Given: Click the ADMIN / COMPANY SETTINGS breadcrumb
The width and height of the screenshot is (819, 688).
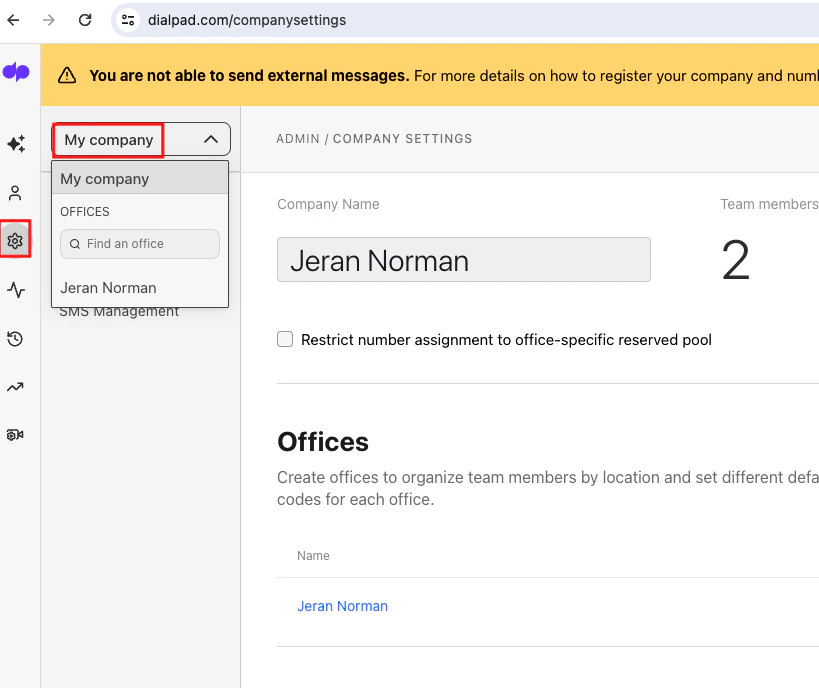Looking at the screenshot, I should [x=374, y=139].
